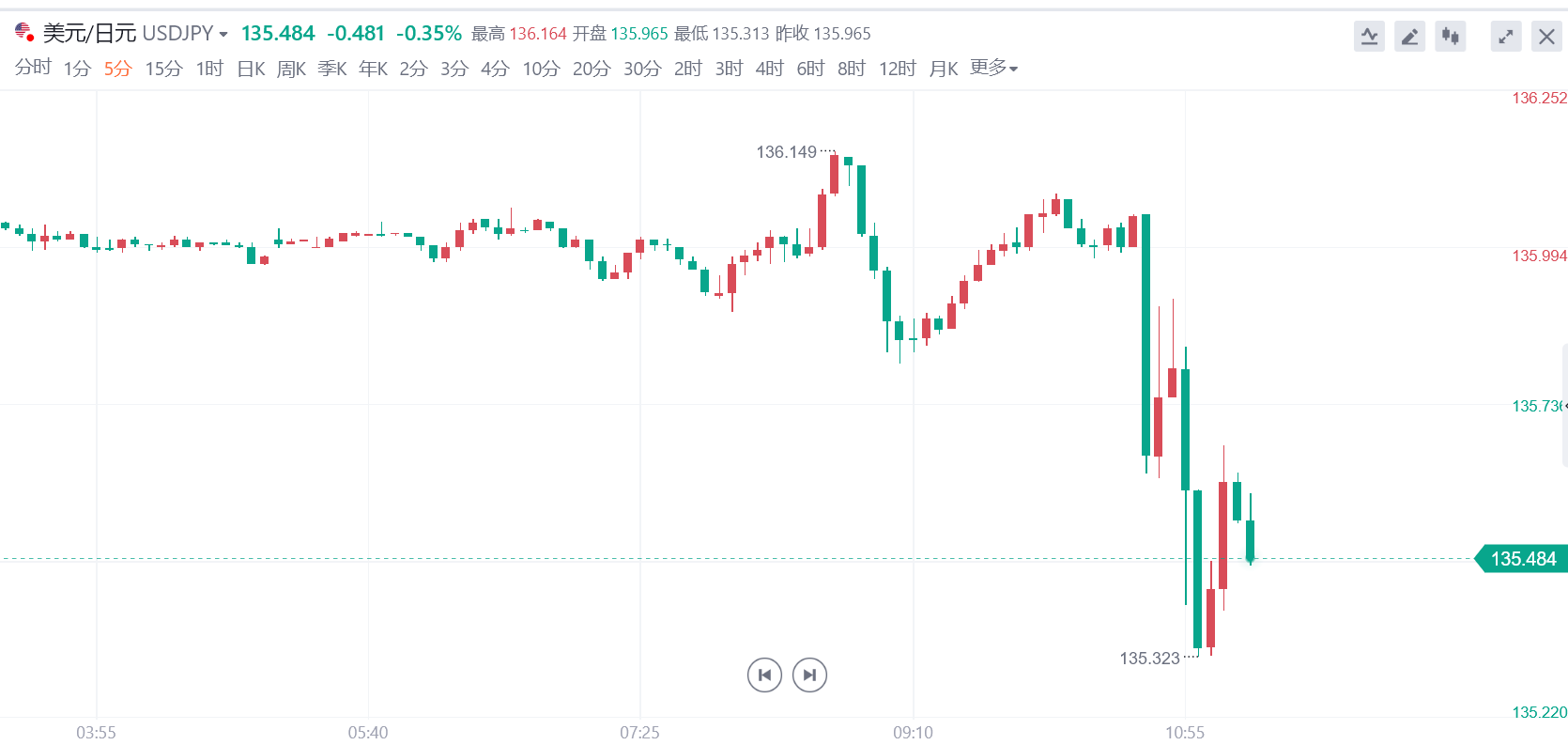Open the candlestick chart style icon
The width and height of the screenshot is (1568, 745).
[x=1451, y=37]
